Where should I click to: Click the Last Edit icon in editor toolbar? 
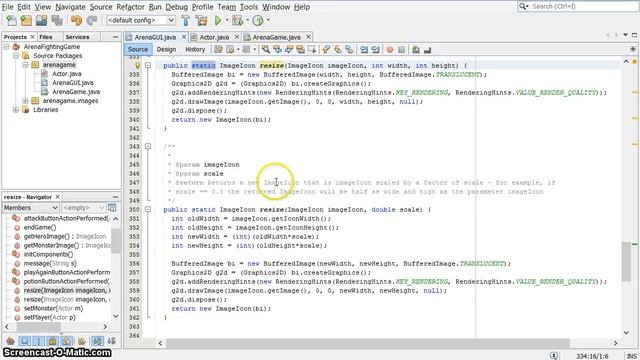(x=218, y=49)
